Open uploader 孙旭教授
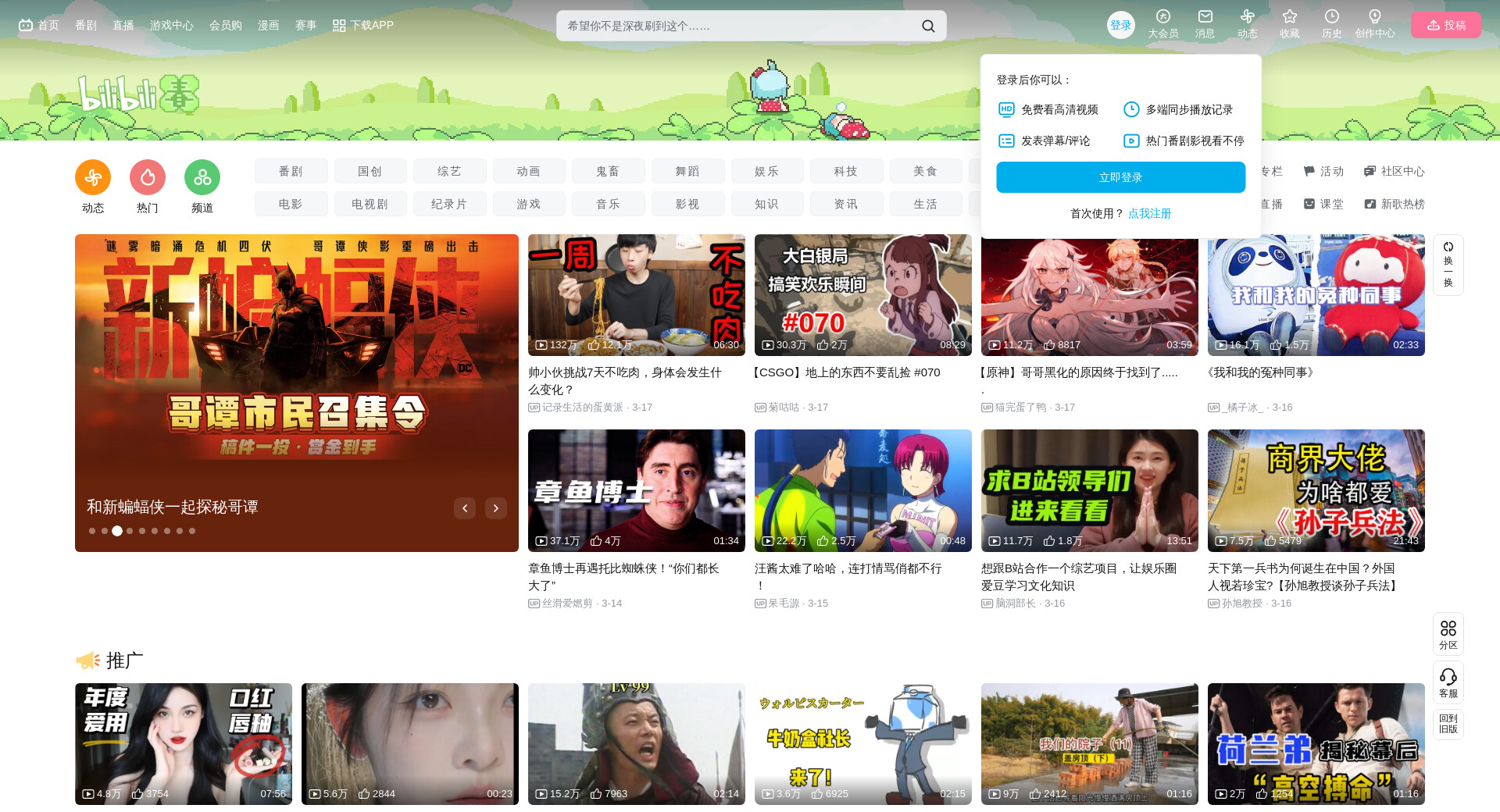This screenshot has width=1500, height=812. 1242,604
